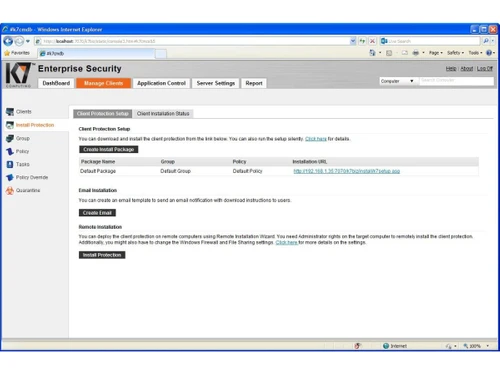Viewport: 500px width, 375px height.
Task: Switch to Client Installation Status tab
Action: [163, 114]
